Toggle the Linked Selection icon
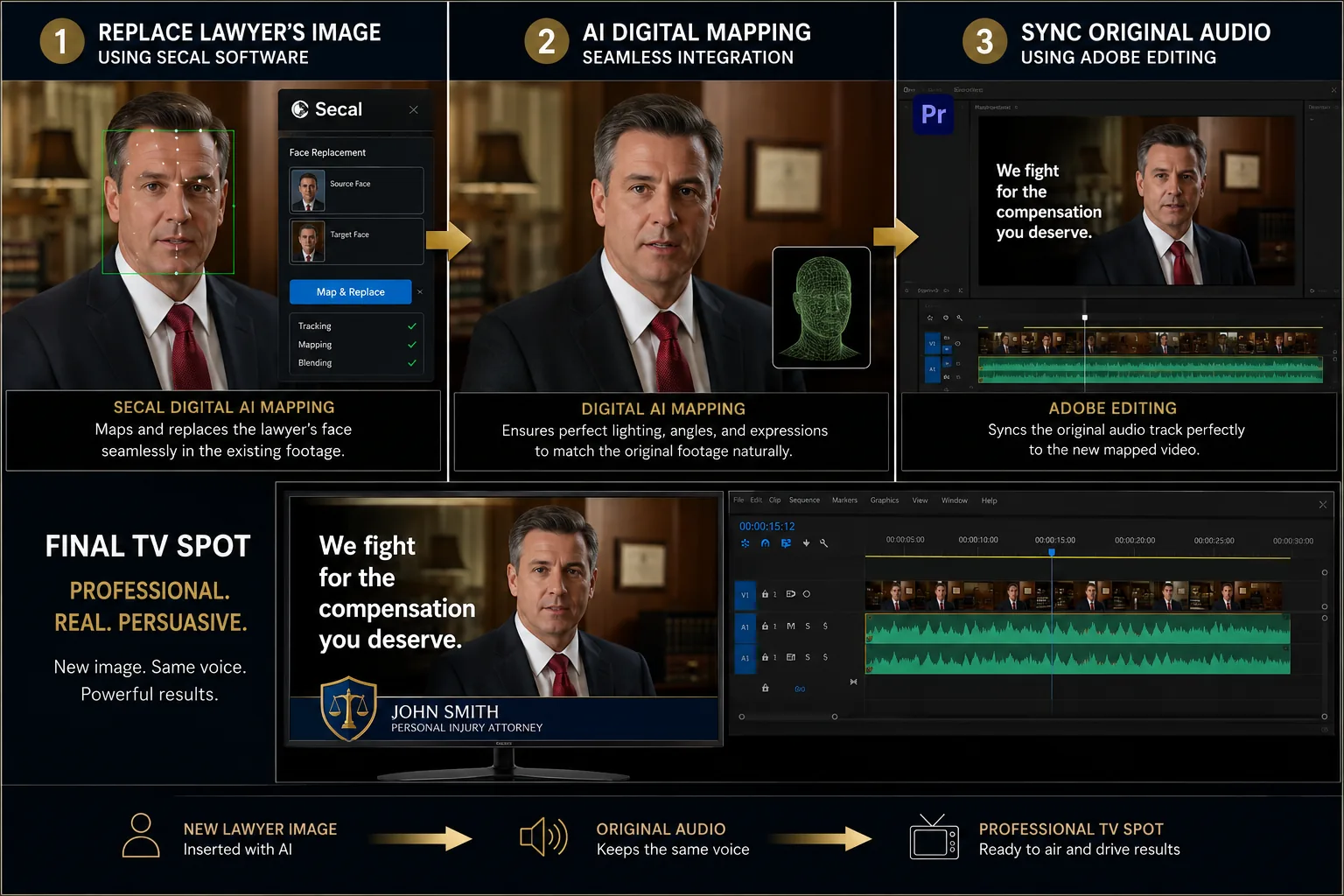Viewport: 1344px width, 896px height. [786, 543]
